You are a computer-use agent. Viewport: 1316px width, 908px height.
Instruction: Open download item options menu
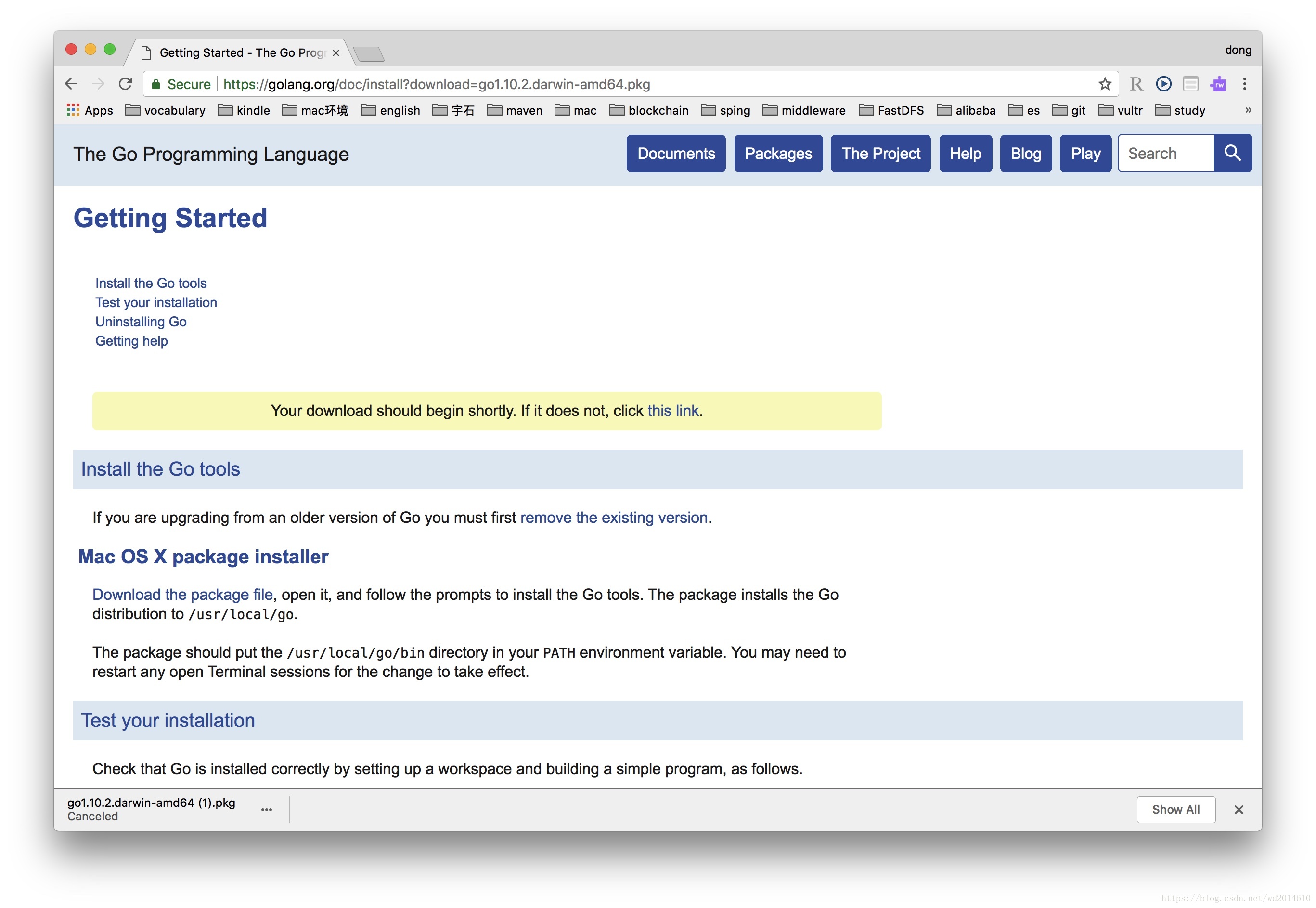tap(266, 809)
